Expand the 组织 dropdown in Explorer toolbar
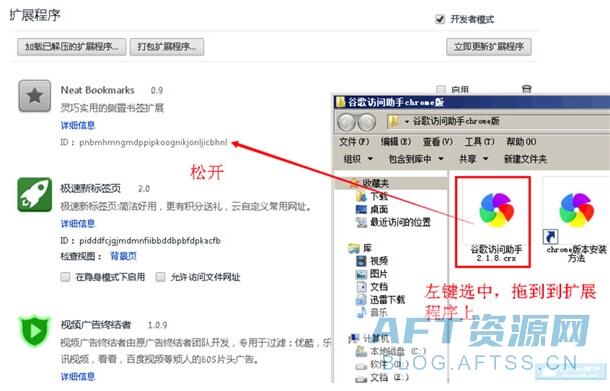 click(x=358, y=159)
